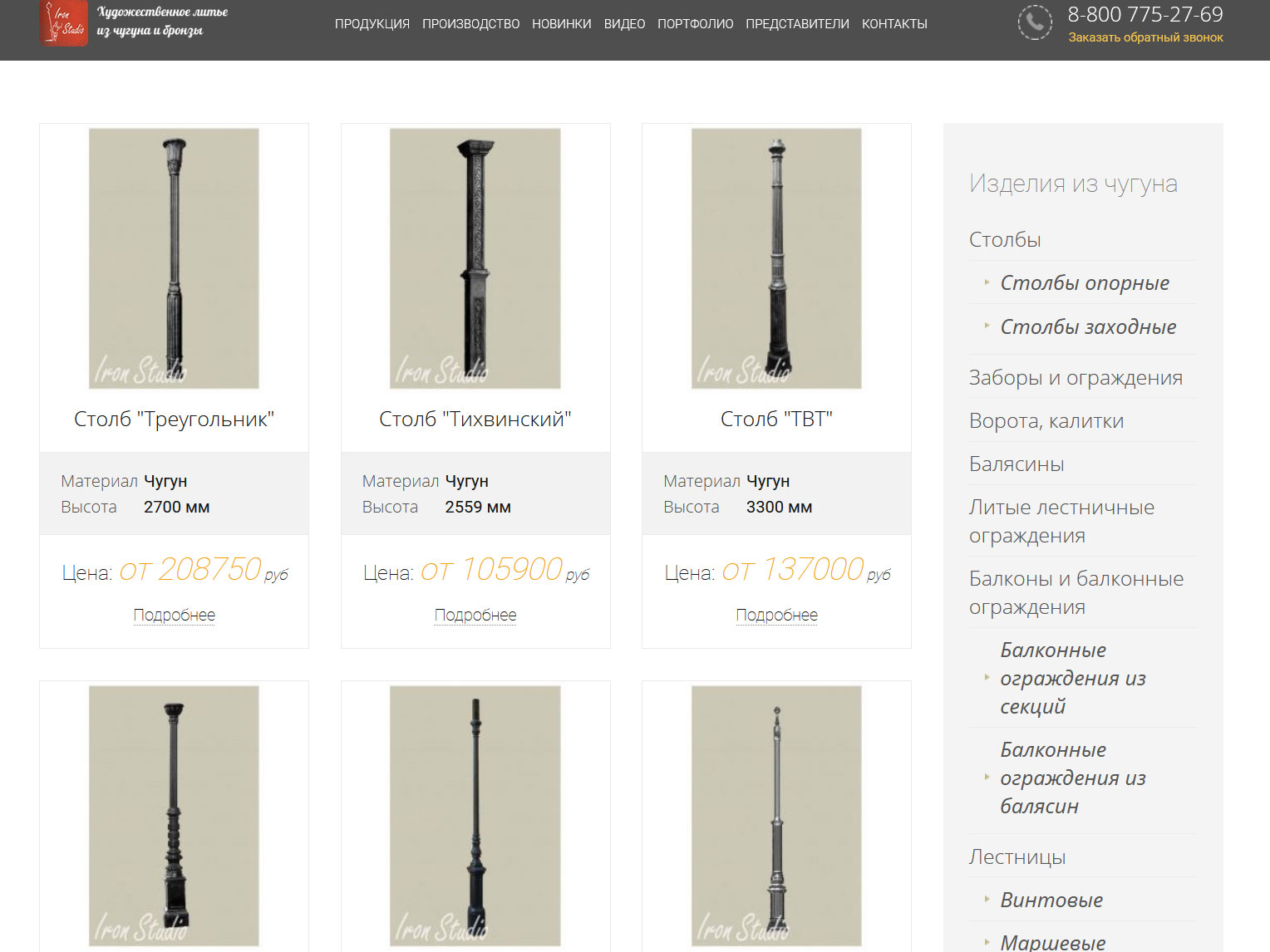The height and width of the screenshot is (952, 1270).
Task: Open Балконы и балконные ограждения category
Action: click(x=1076, y=592)
